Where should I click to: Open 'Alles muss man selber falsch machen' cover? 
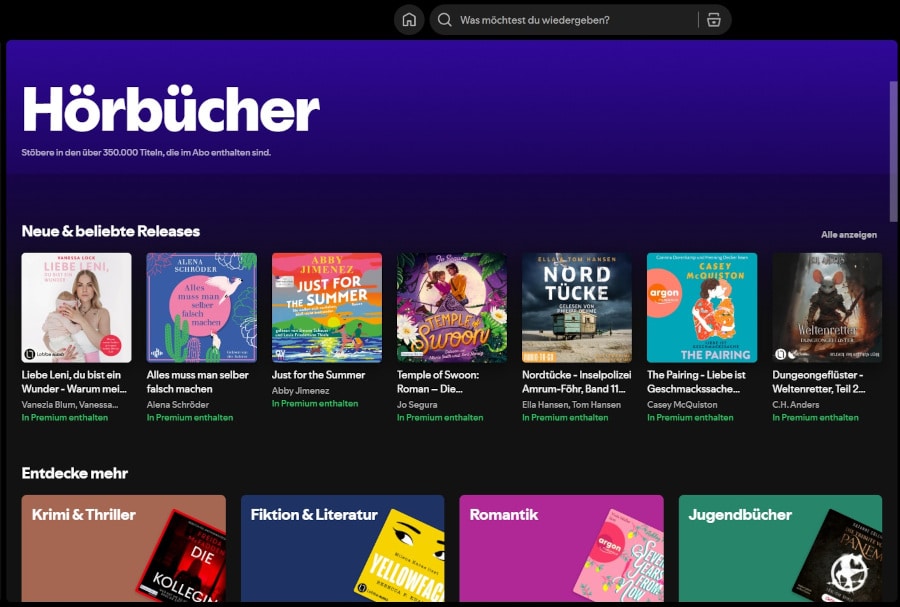point(201,308)
